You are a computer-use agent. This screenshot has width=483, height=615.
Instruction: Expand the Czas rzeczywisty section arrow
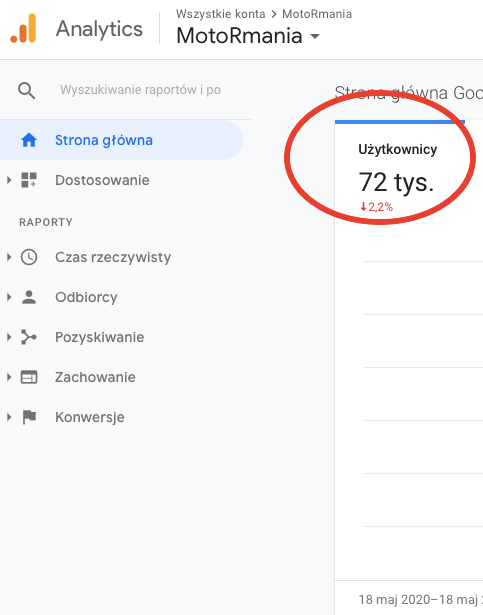9,257
